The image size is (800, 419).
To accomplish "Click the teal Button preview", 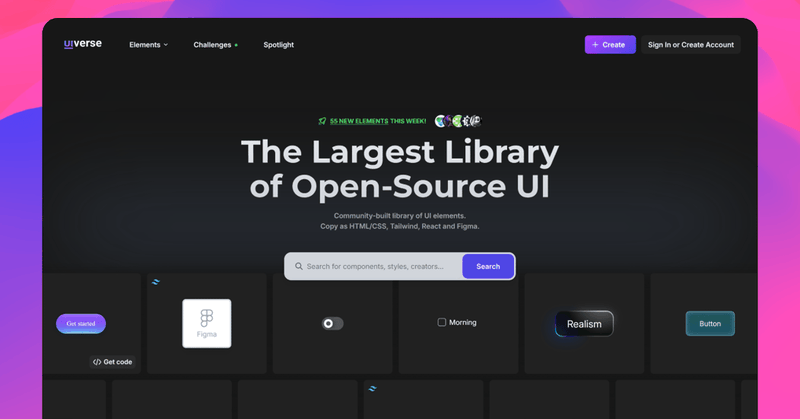I will coord(710,324).
